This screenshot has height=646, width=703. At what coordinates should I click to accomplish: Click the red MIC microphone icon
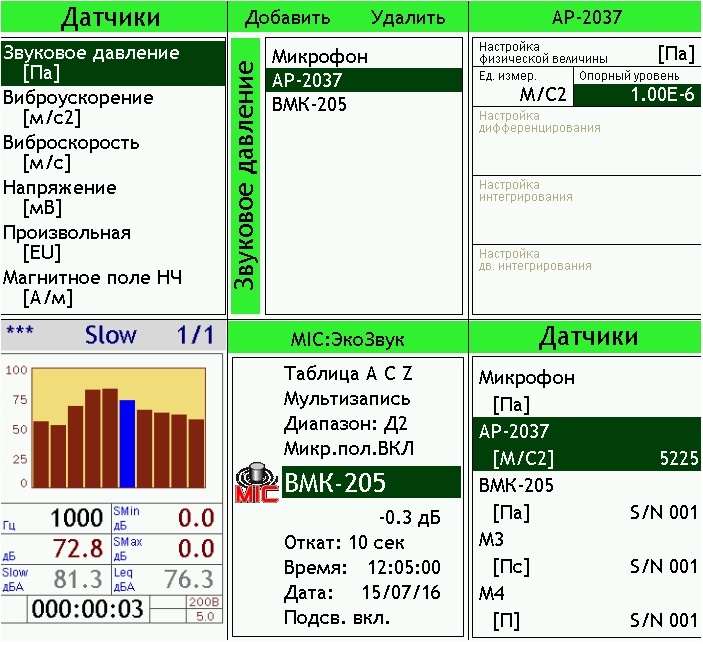pos(255,483)
